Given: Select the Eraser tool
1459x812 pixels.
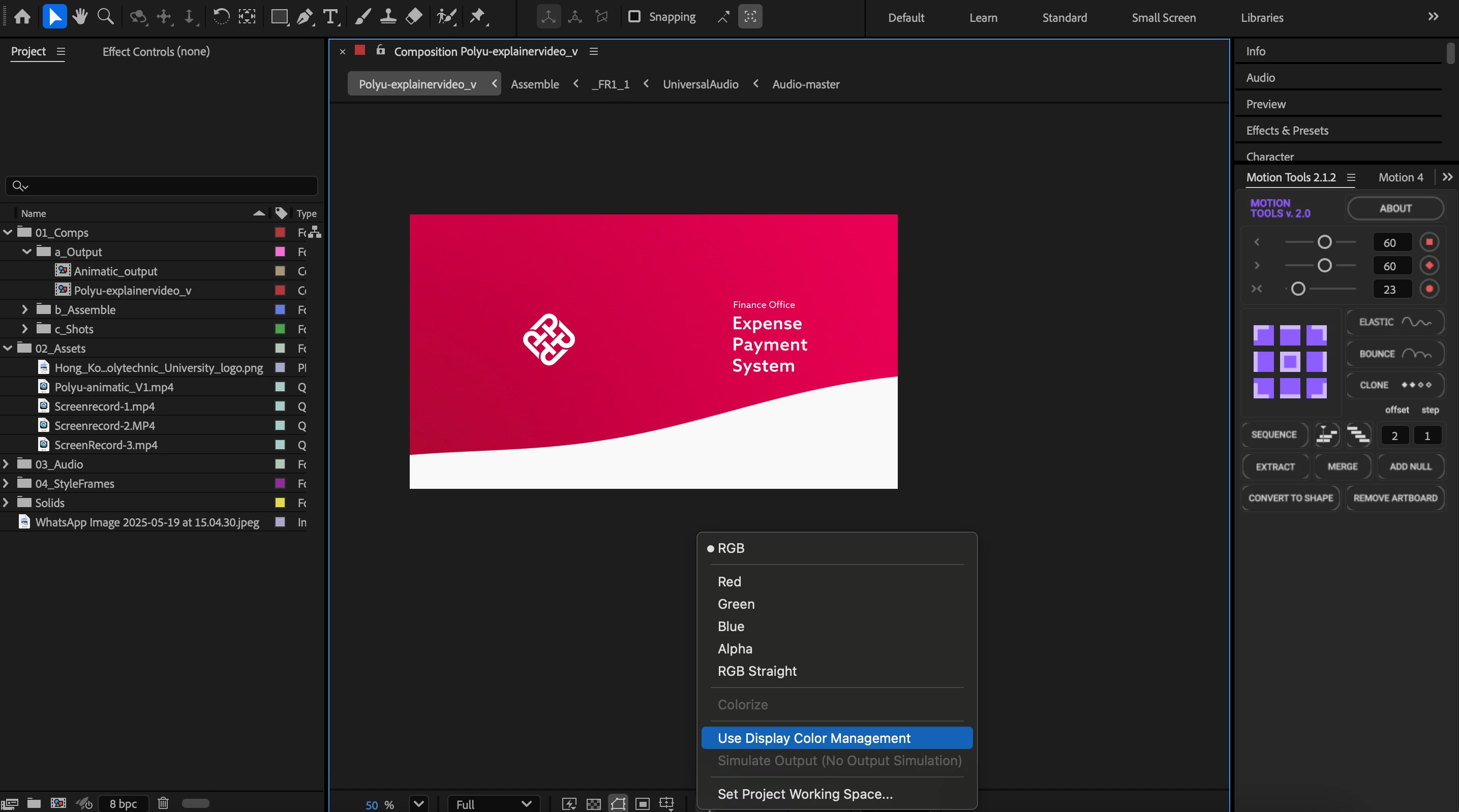Looking at the screenshot, I should (x=414, y=16).
